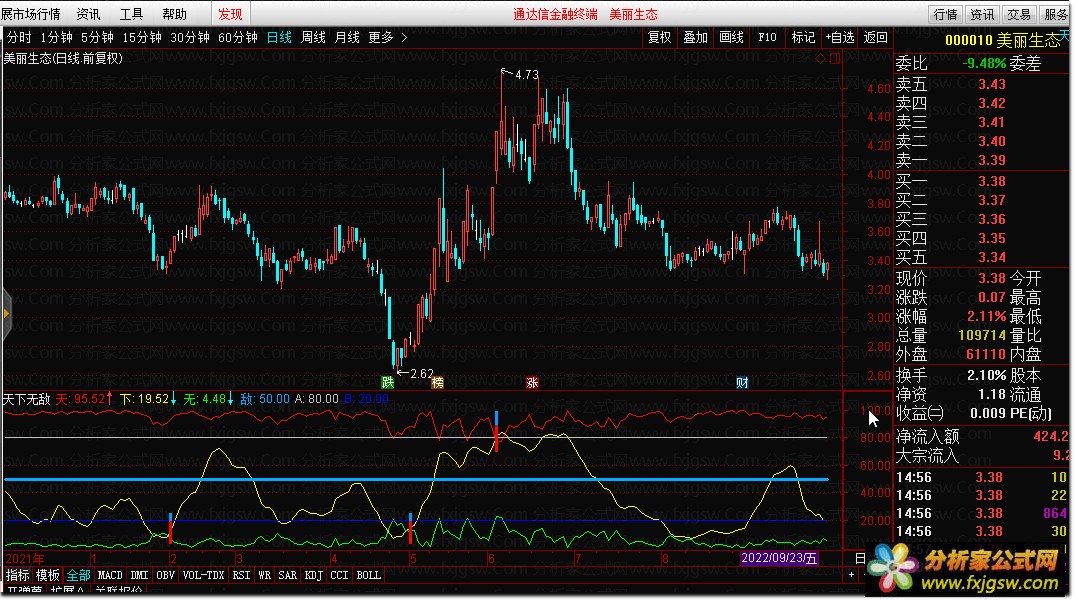Select the 30分钟 timeframe

point(190,37)
